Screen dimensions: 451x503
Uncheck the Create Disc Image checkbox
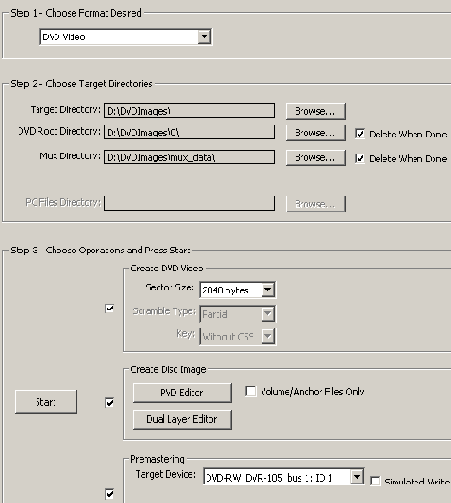coord(109,403)
